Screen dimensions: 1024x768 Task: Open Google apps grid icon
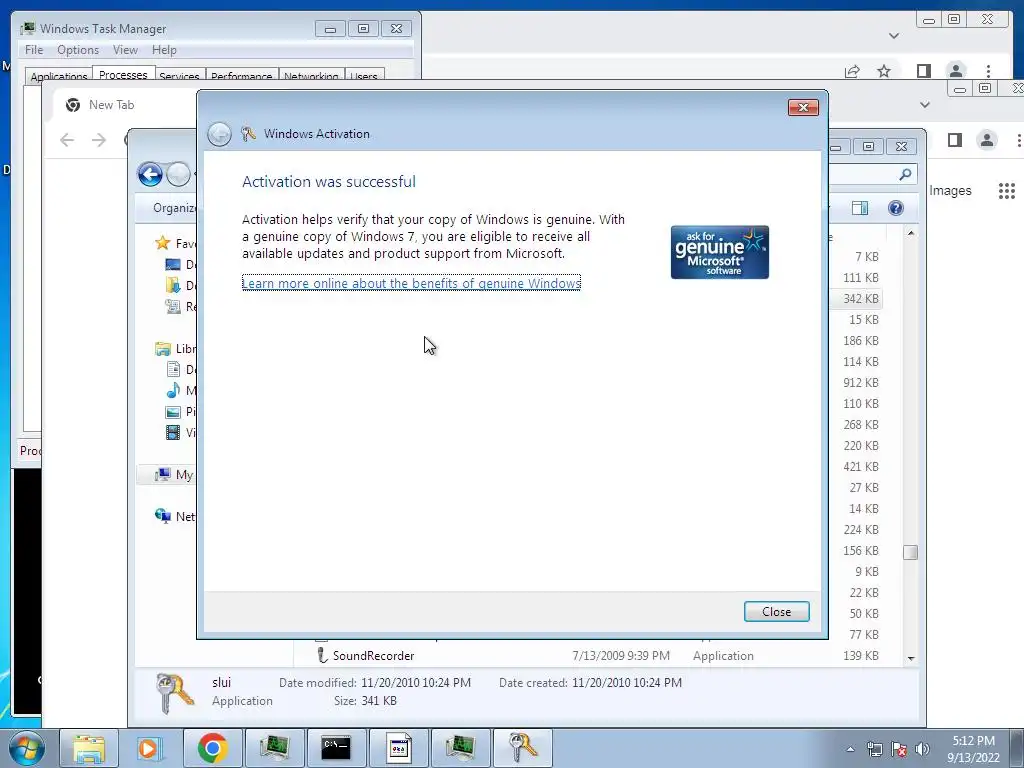pyautogui.click(x=1006, y=191)
